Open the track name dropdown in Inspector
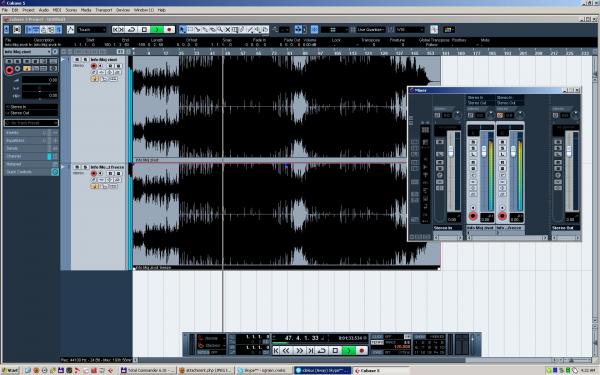The height and width of the screenshot is (375, 600). point(28,52)
